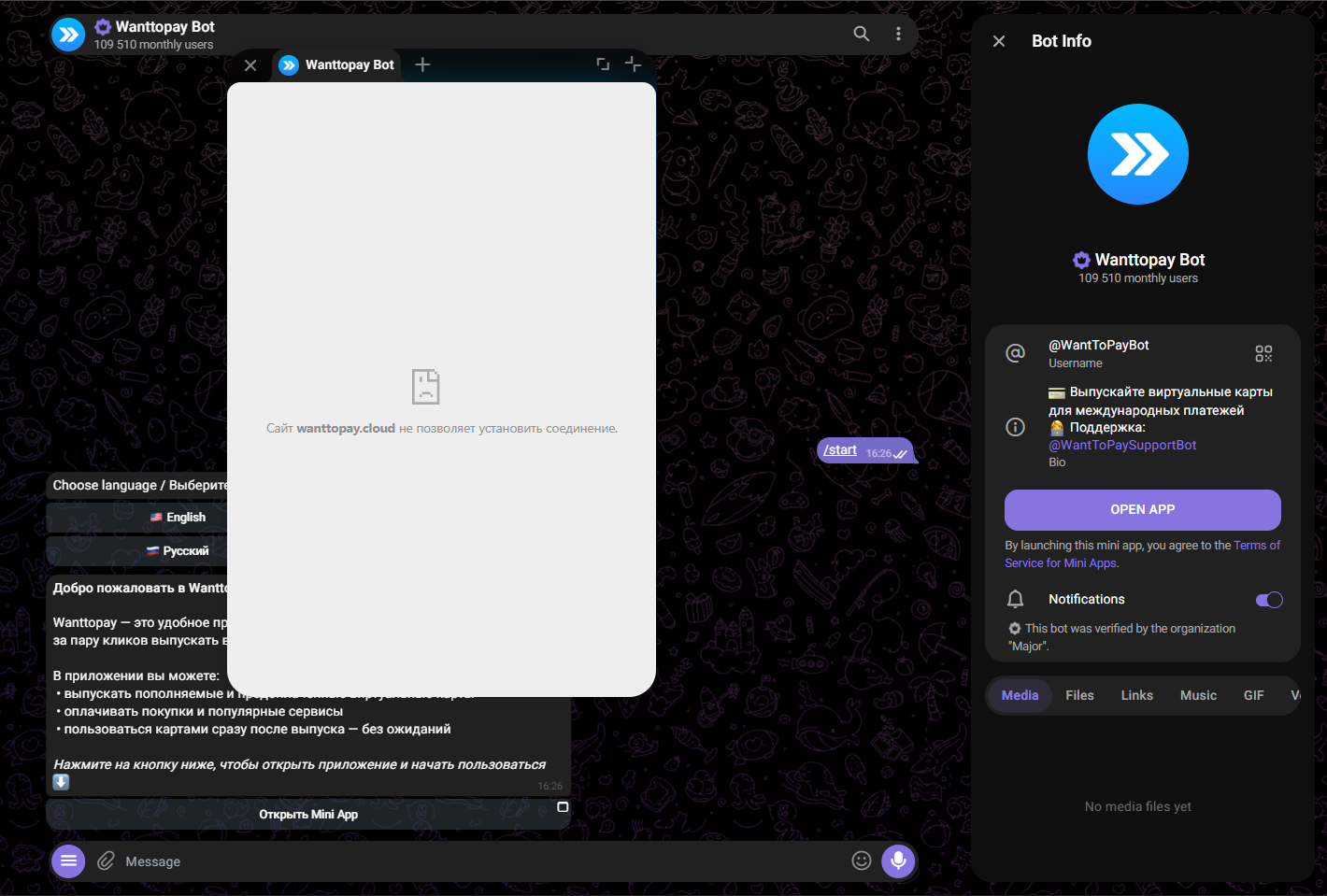Attach a file to the message

coord(106,861)
